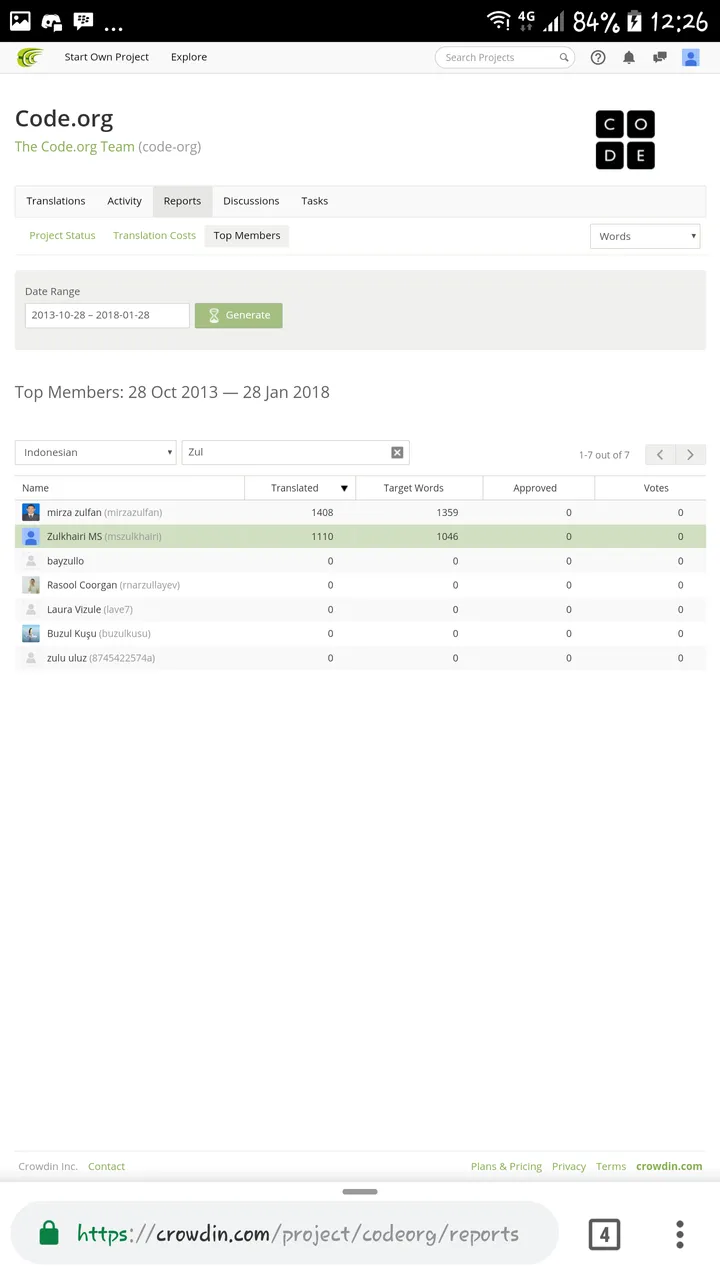Open Project Status report
Viewport: 720px width, 1280px height.
[x=62, y=236]
